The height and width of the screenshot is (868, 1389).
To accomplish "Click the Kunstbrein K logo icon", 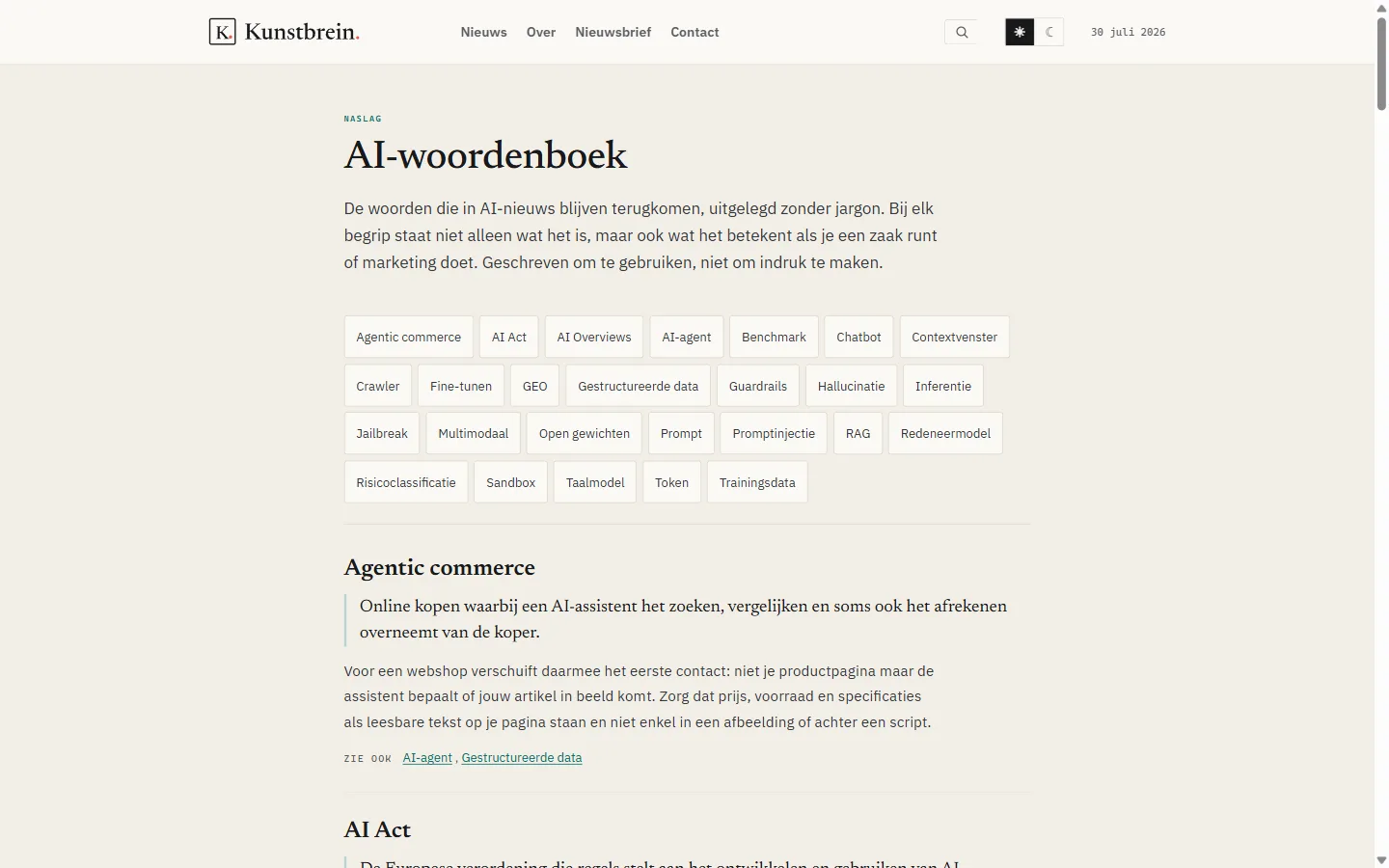I will coord(222,32).
